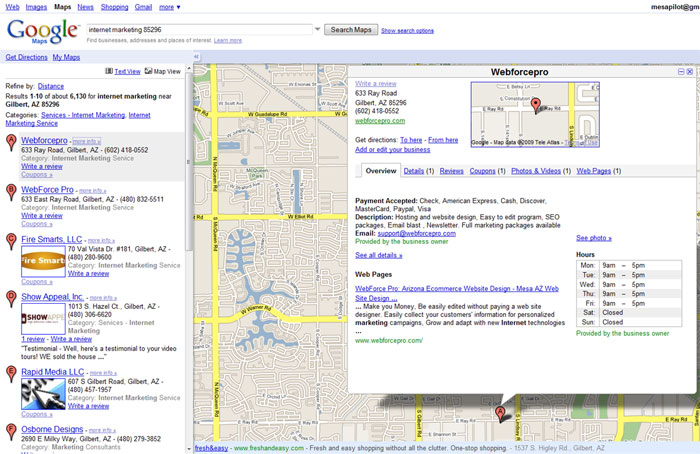This screenshot has height=454, width=700.
Task: Close the Webforcepro info window
Action: click(690, 71)
